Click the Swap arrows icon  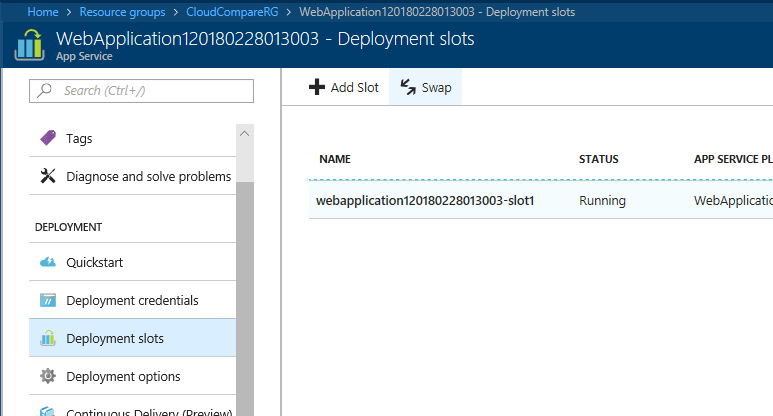[408, 87]
